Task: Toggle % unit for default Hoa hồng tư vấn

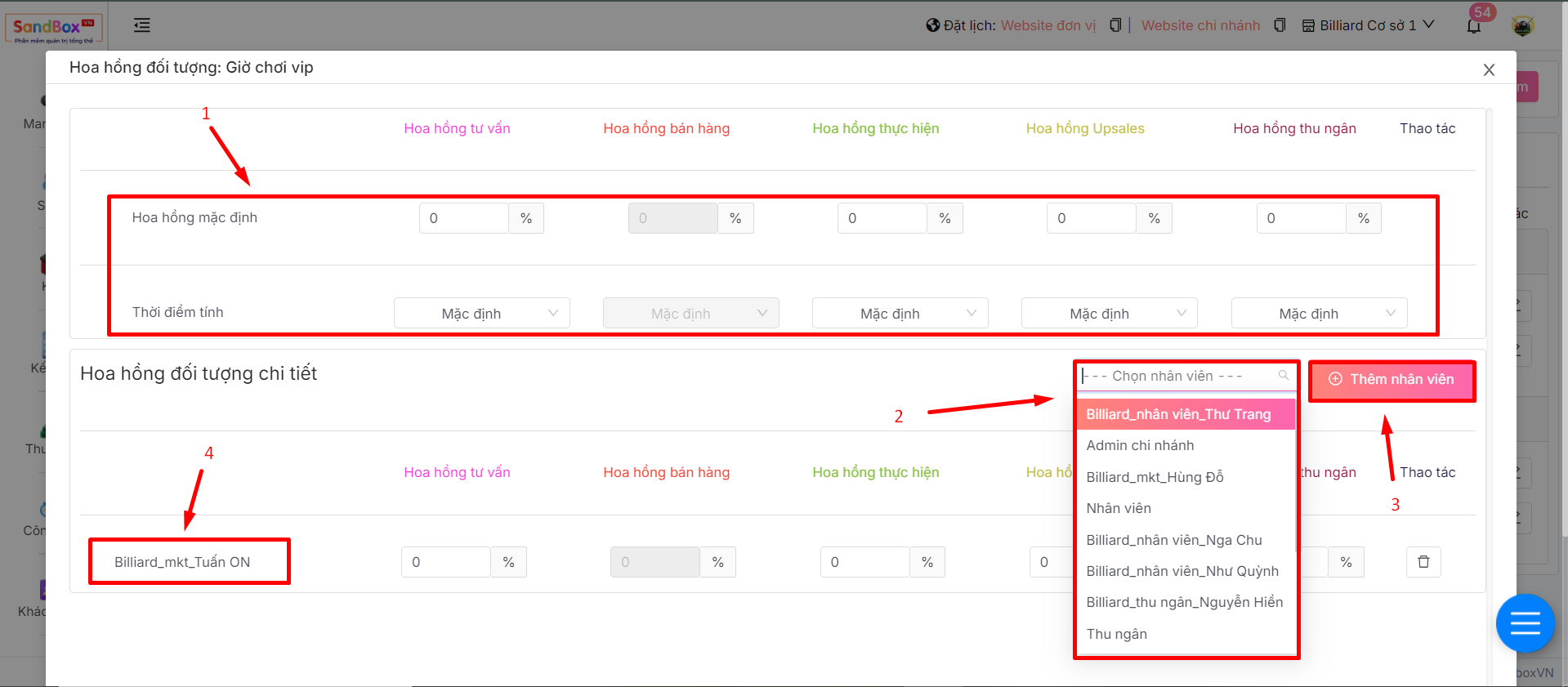Action: (526, 218)
